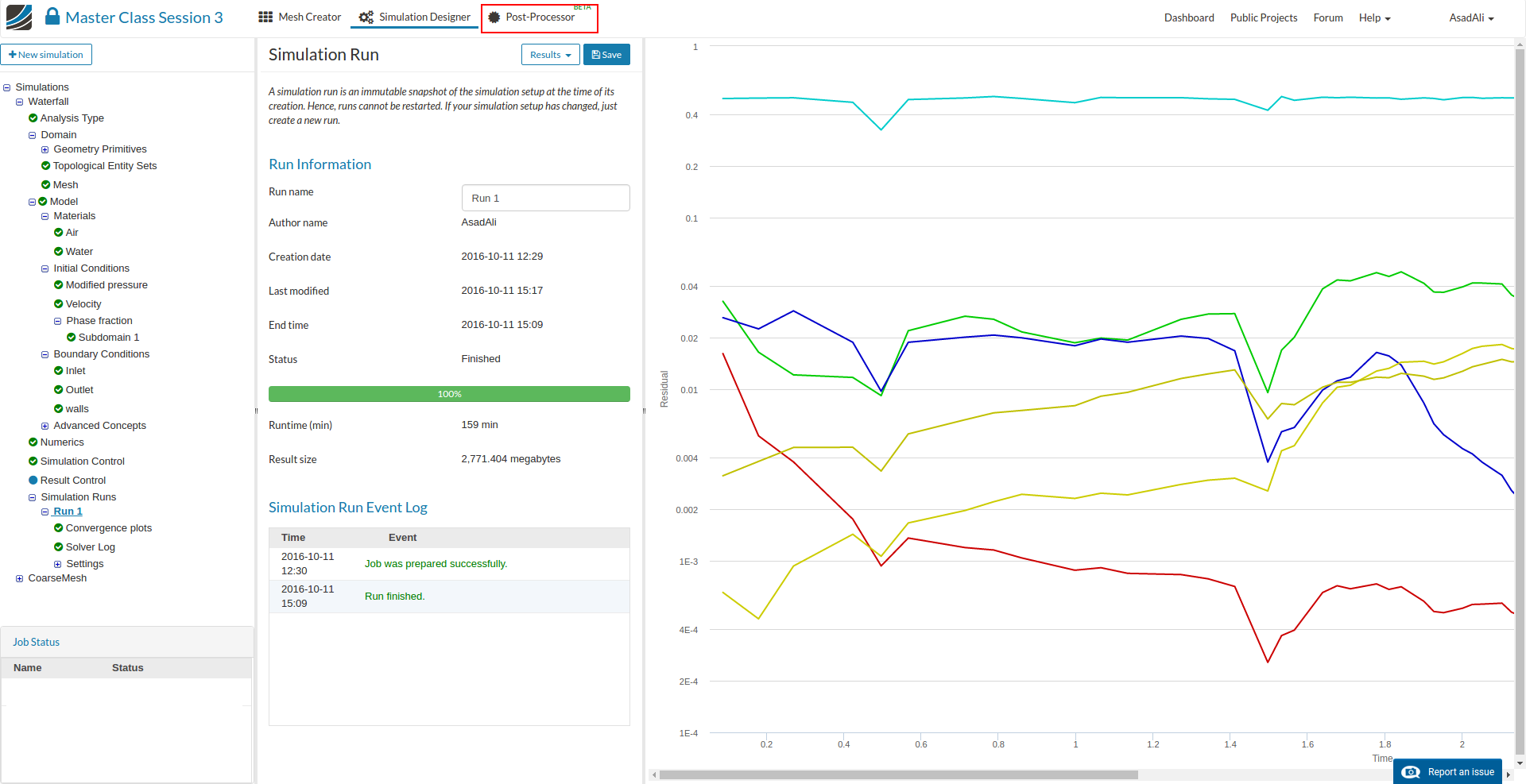Click the green check beside Analysis Type

coord(33,118)
